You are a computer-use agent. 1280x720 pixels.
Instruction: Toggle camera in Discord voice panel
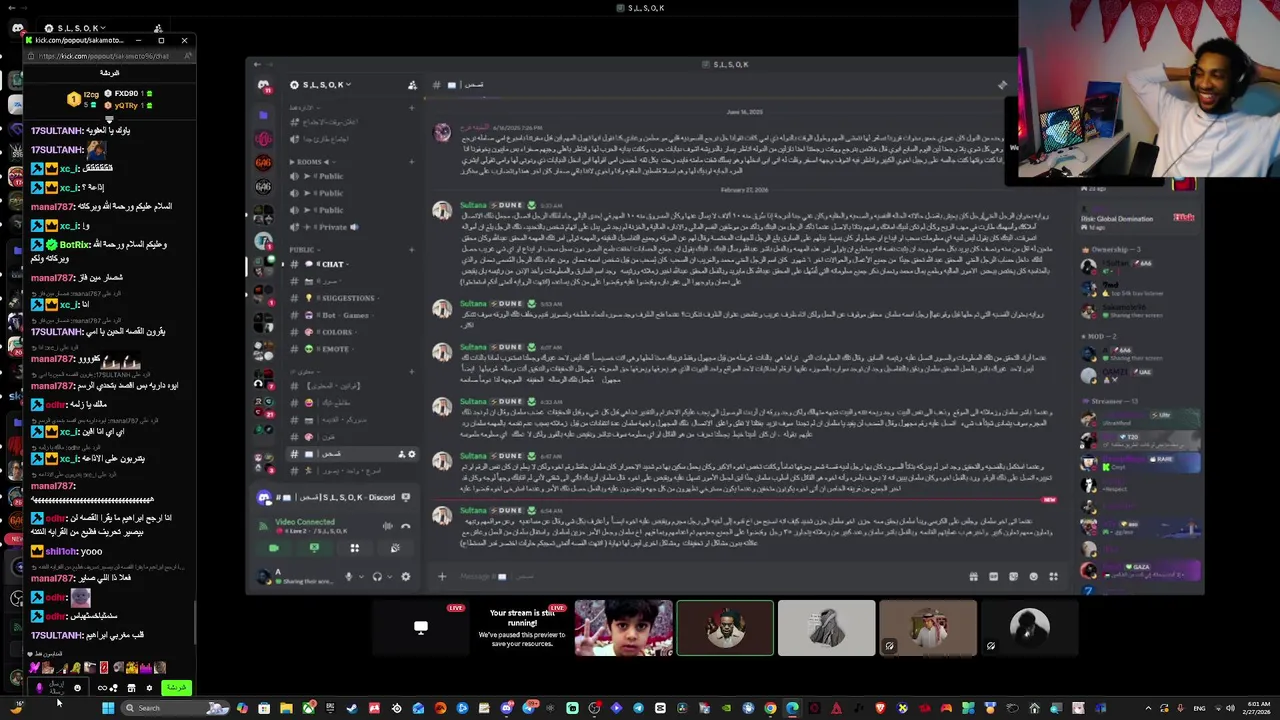click(x=274, y=548)
